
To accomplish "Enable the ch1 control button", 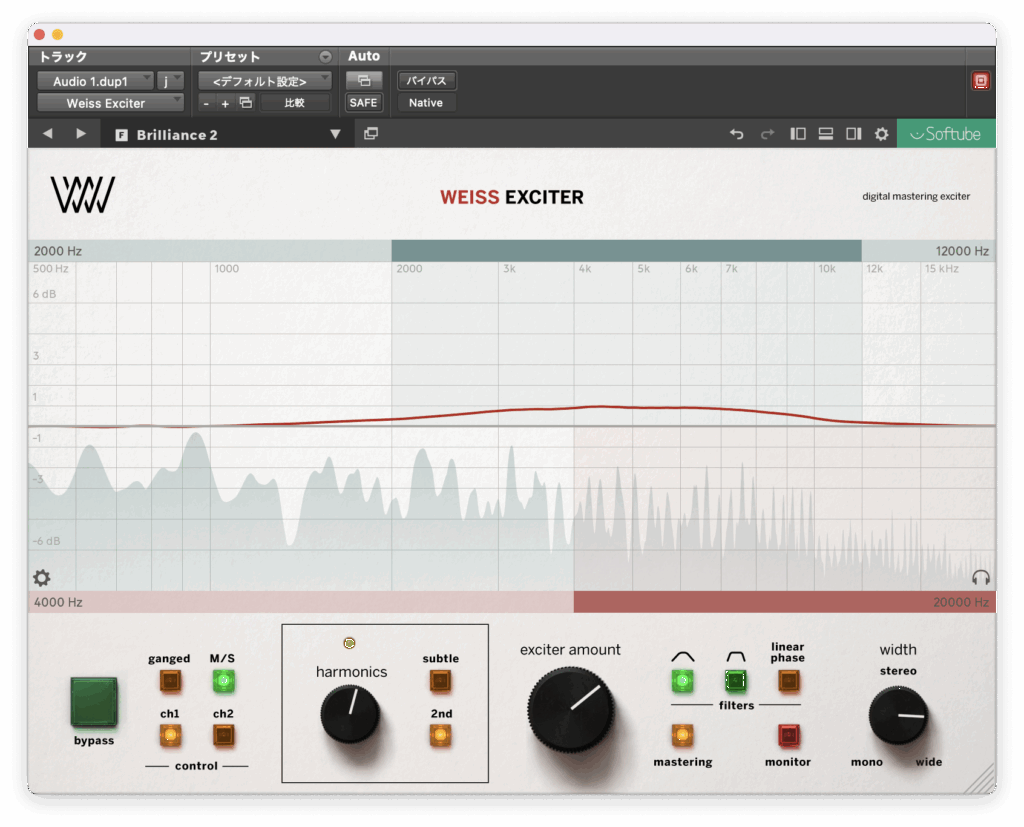I will click(170, 736).
